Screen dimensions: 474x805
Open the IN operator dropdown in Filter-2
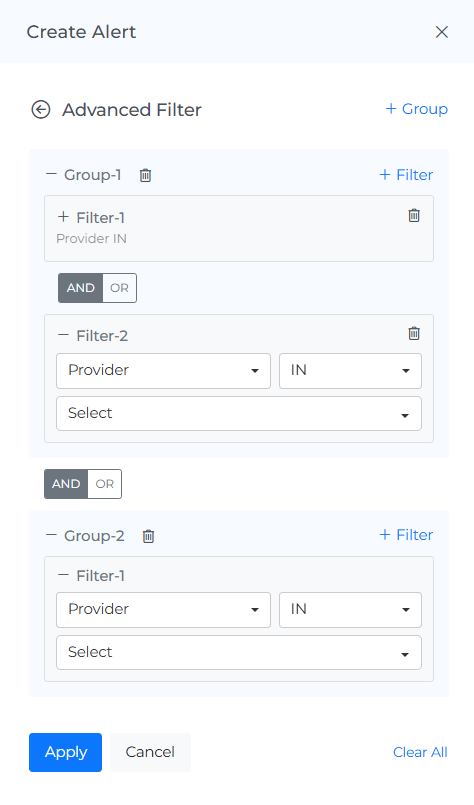pos(350,371)
